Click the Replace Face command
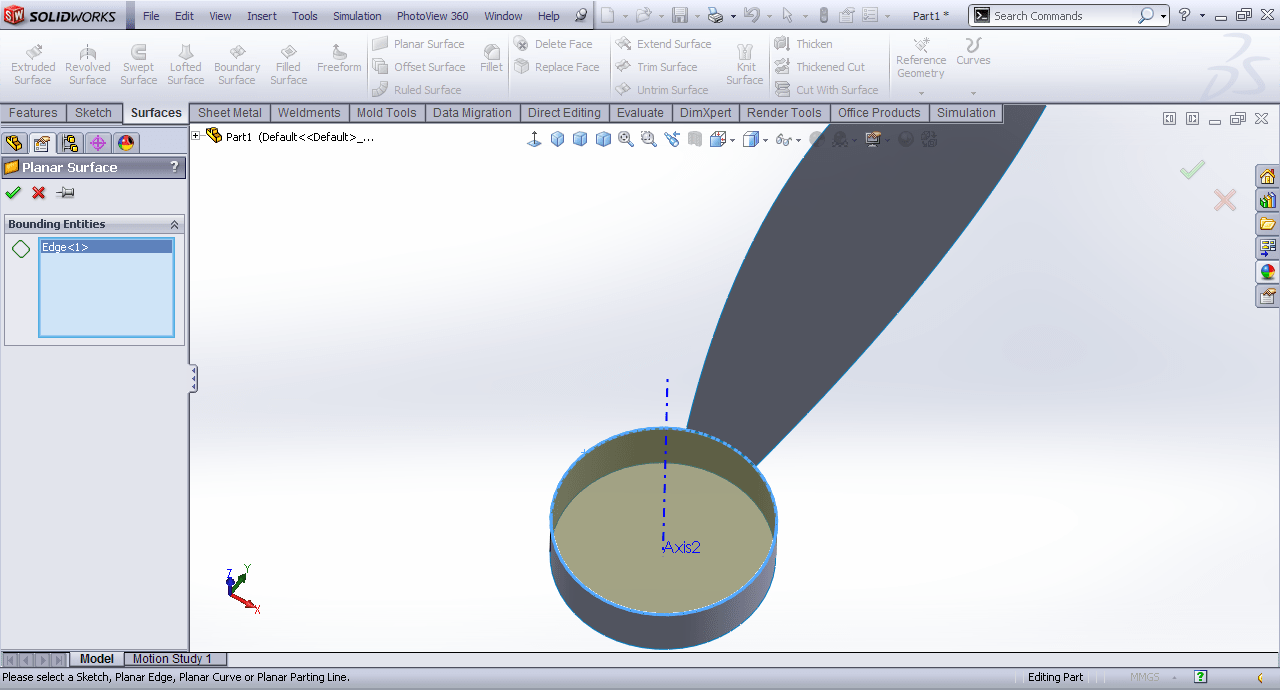Image resolution: width=1280 pixels, height=690 pixels. click(x=556, y=67)
